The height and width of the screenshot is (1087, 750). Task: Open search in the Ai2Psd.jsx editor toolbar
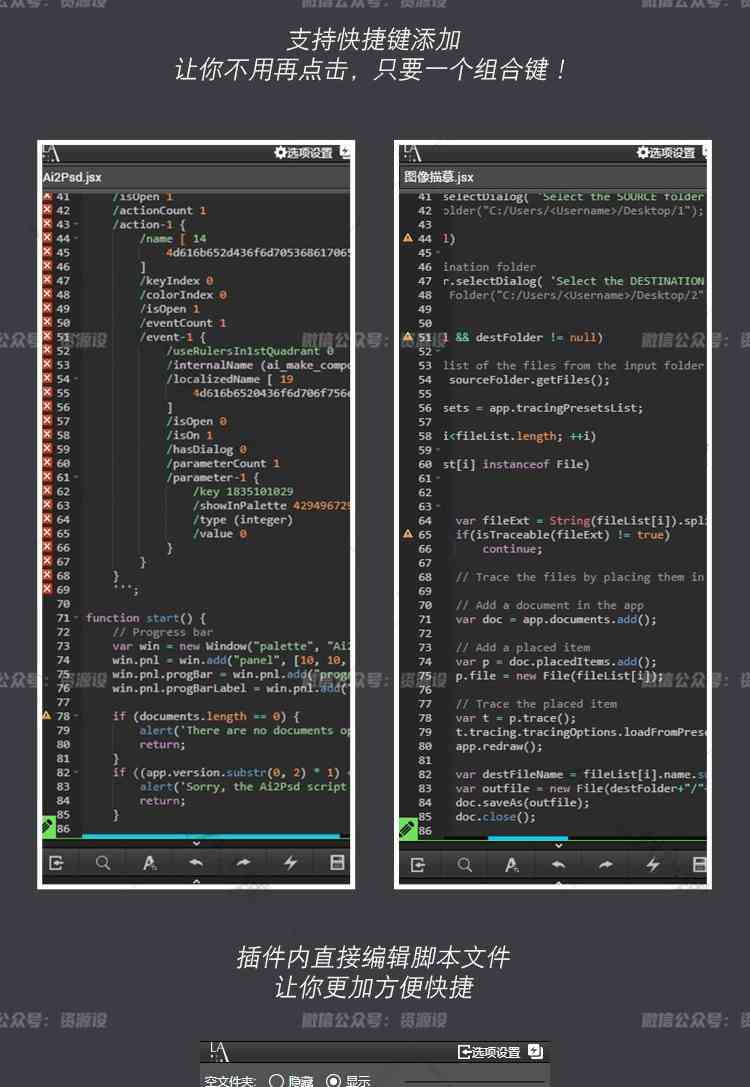click(x=103, y=863)
